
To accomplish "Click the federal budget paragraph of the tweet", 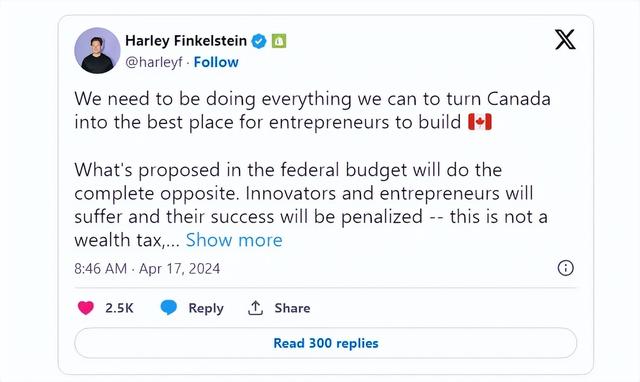I will click(x=311, y=205).
